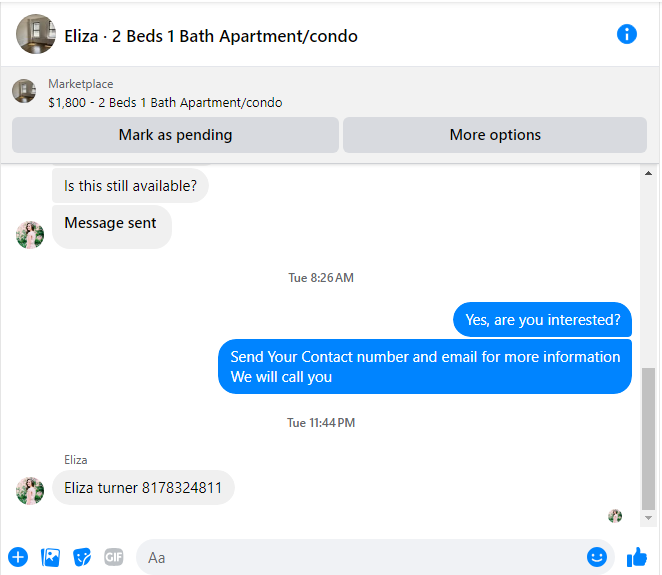The width and height of the screenshot is (662, 575).
Task: Click the scrollbar up arrow
Action: [648, 173]
